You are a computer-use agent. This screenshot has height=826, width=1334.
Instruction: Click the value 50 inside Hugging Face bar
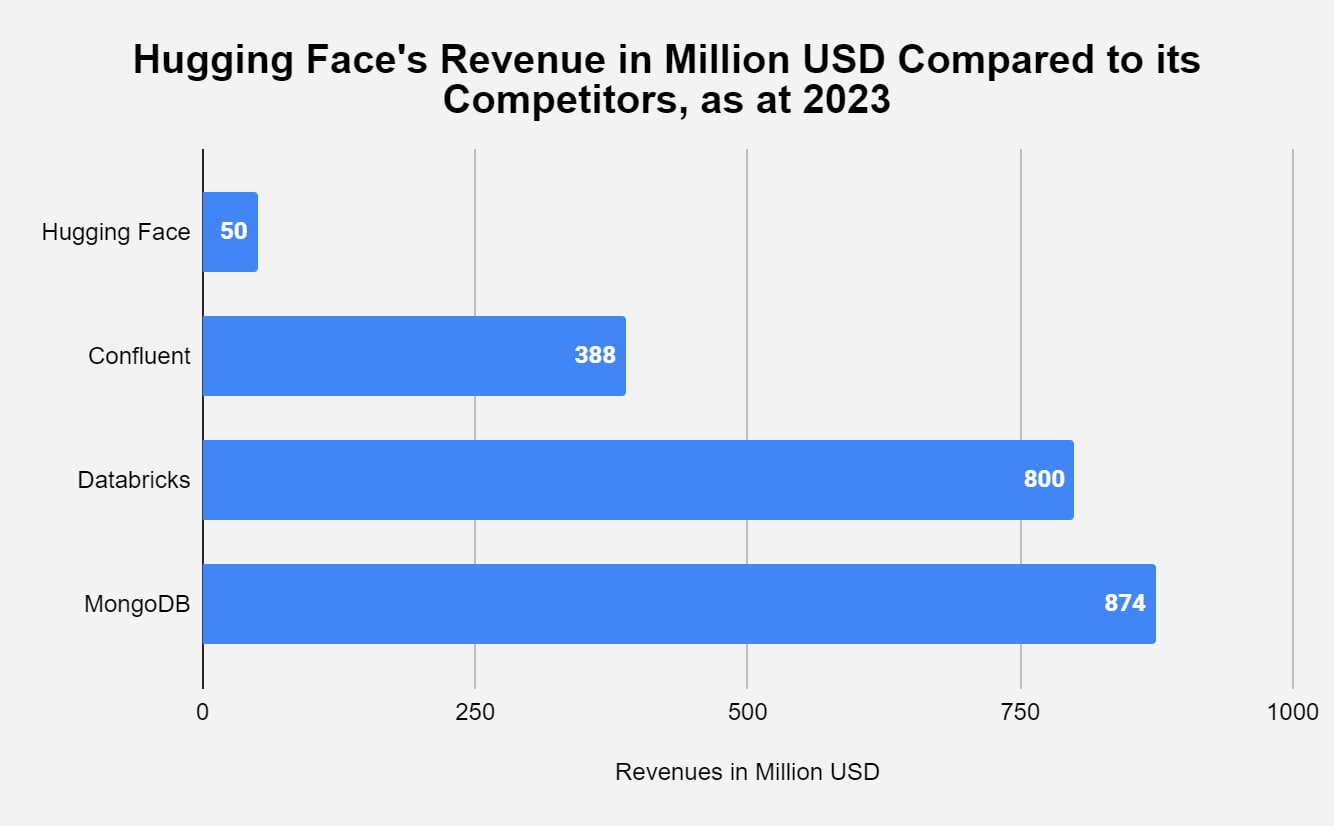coord(236,231)
